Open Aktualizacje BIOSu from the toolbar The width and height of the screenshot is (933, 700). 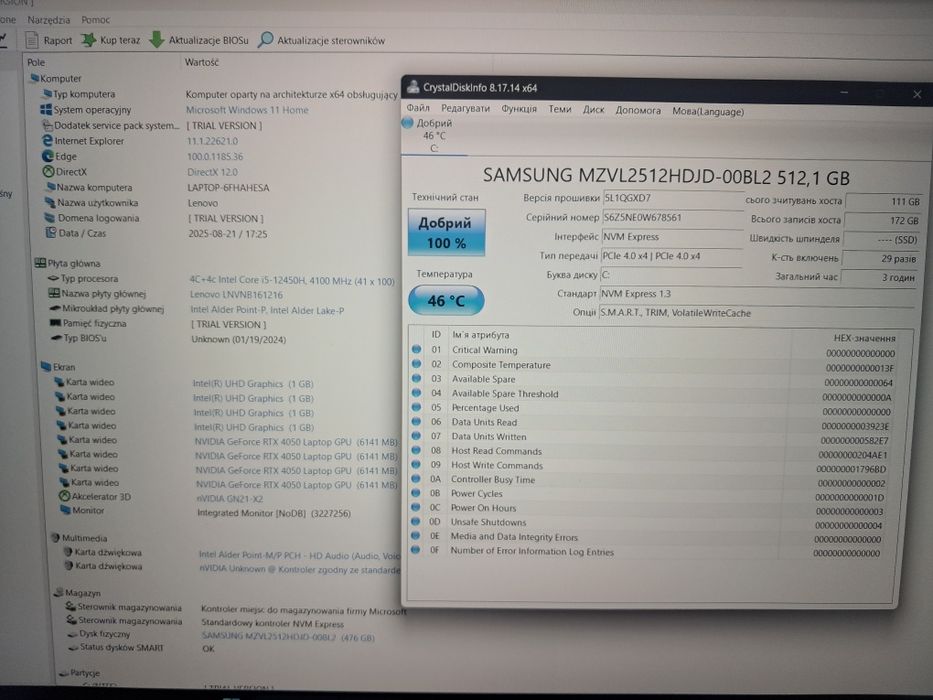[x=199, y=40]
